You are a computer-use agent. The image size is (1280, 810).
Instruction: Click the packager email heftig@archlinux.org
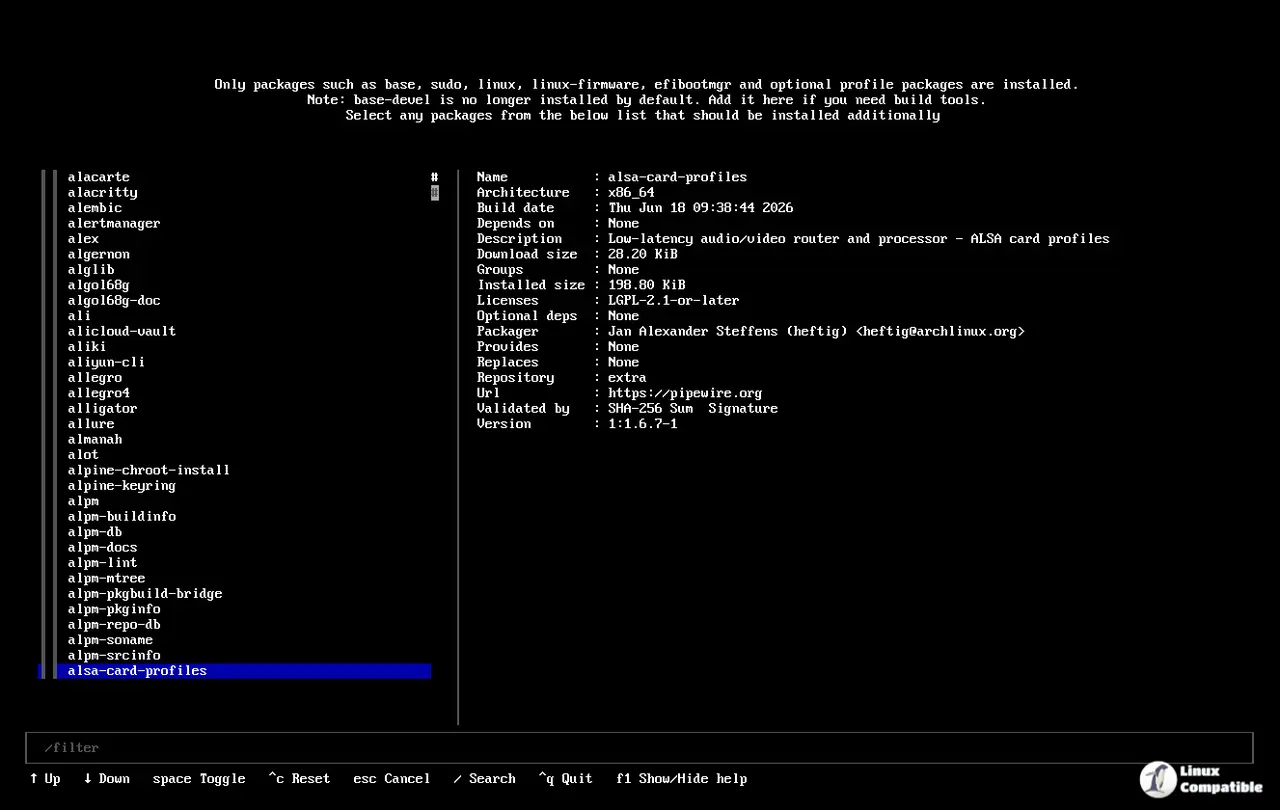click(941, 331)
